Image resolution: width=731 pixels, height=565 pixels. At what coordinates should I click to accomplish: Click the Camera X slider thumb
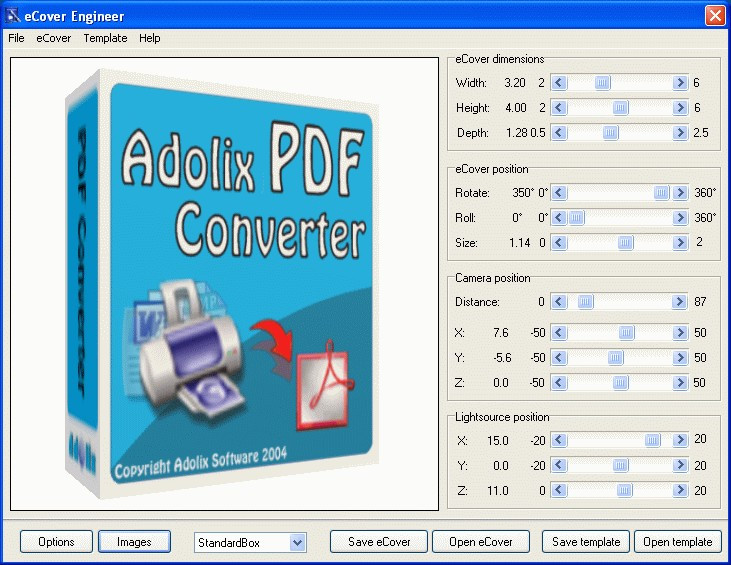tap(626, 333)
